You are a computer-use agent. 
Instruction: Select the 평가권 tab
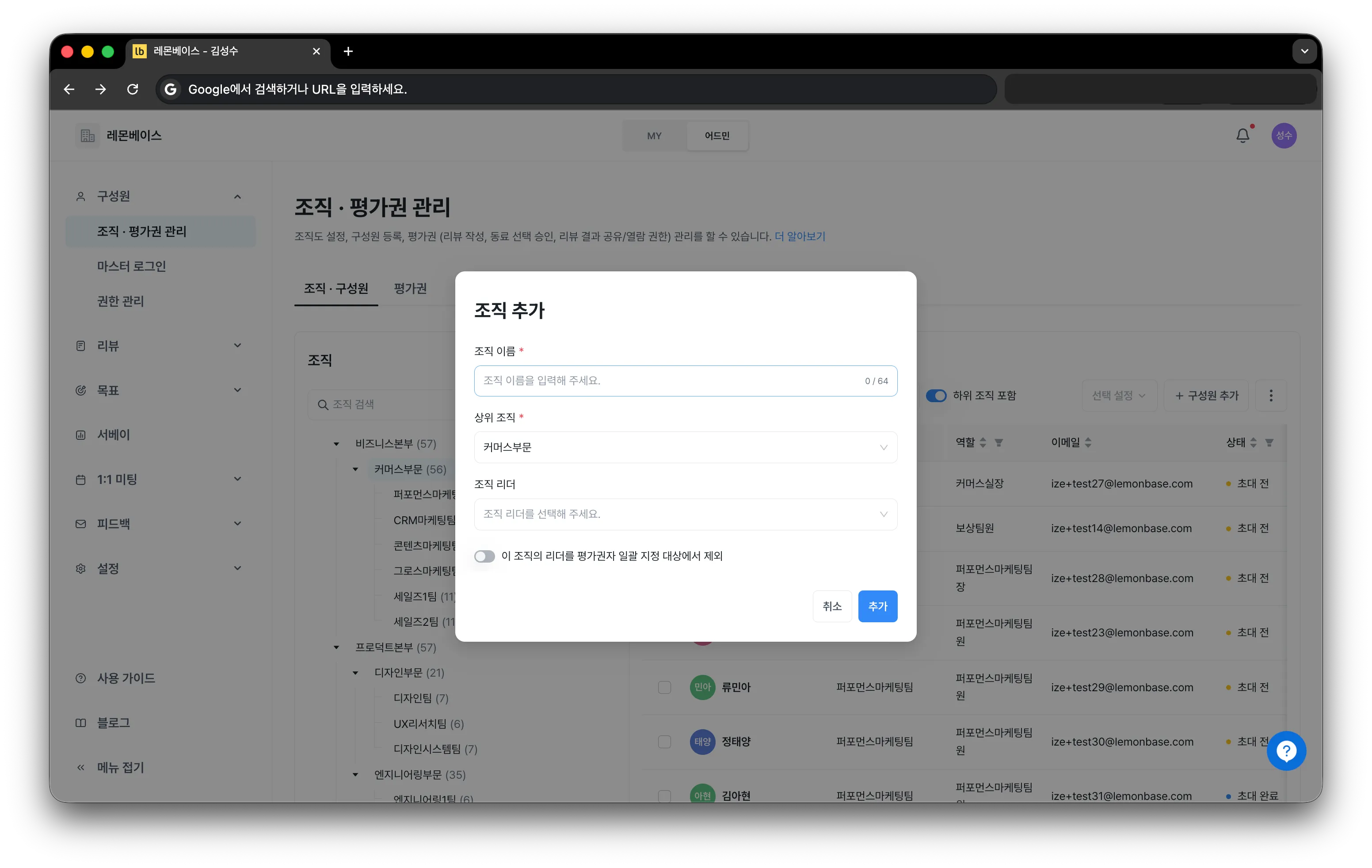(410, 289)
